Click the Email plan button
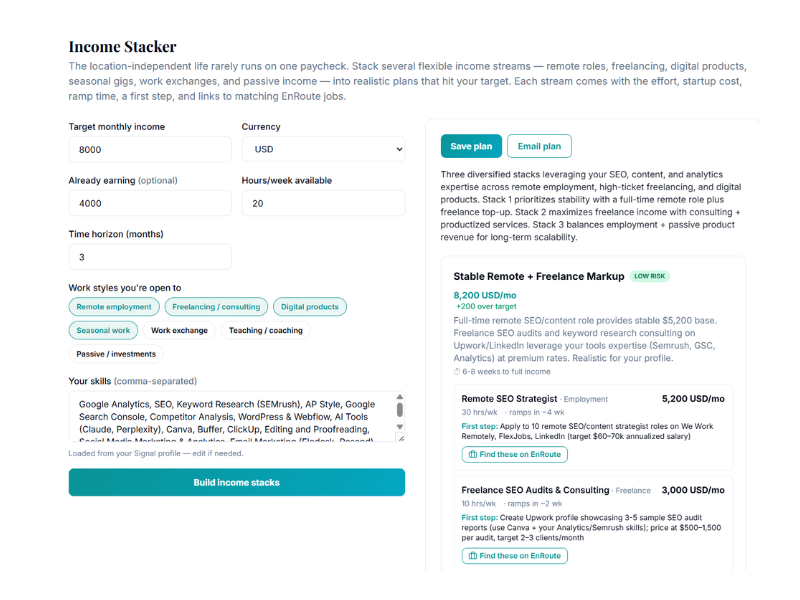The image size is (800, 600). coord(539,146)
